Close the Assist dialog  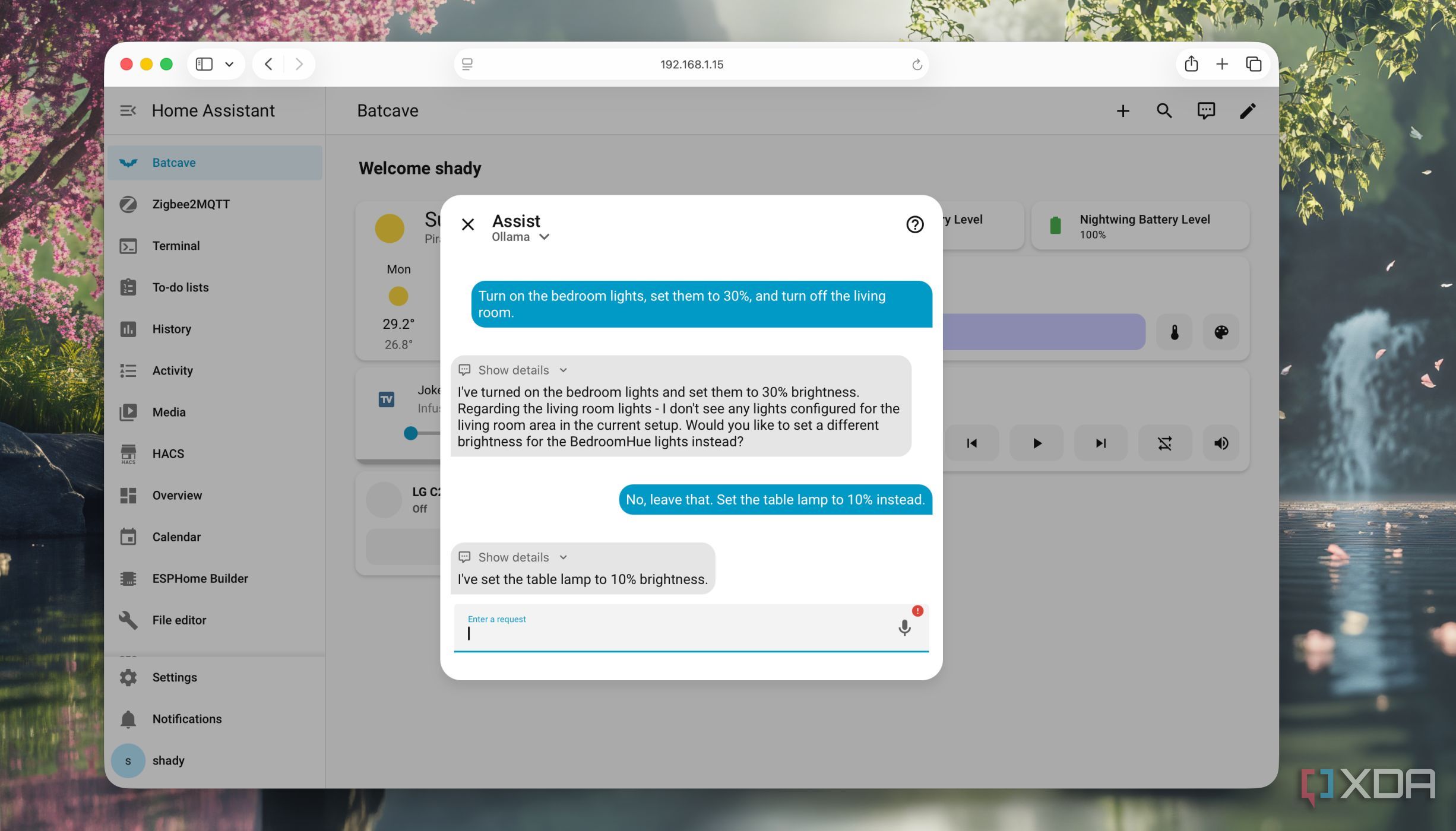[467, 224]
